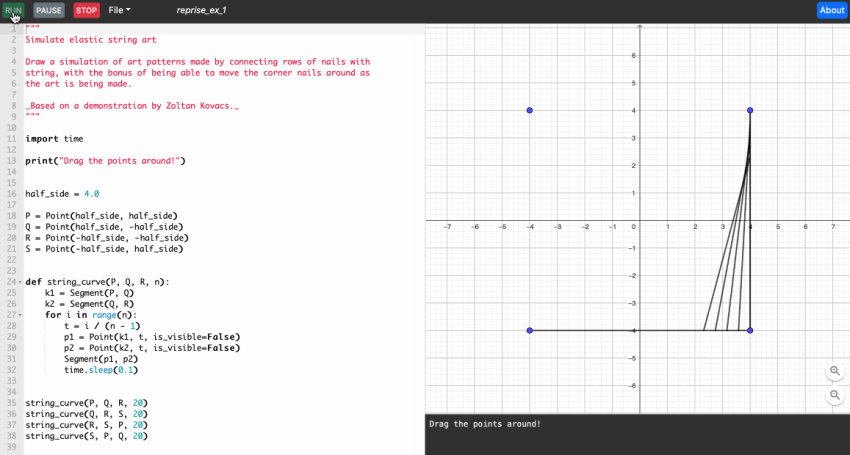Pause the running program

coord(49,10)
